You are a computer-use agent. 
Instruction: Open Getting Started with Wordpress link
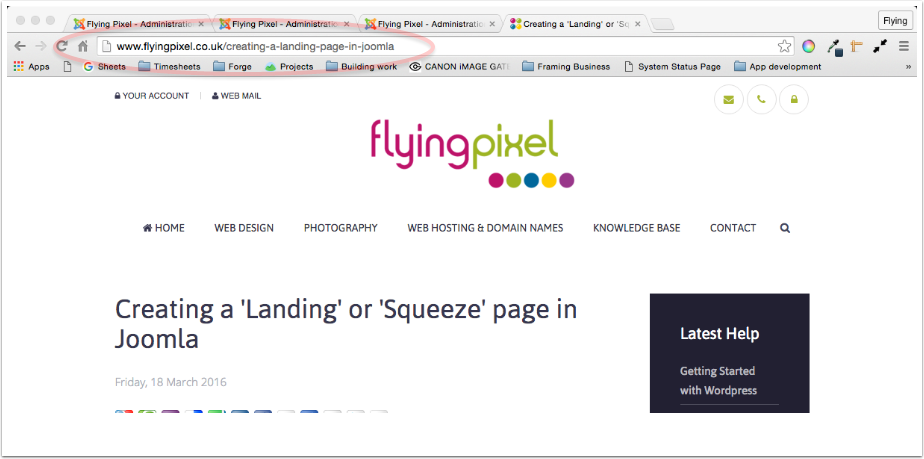[x=718, y=381]
